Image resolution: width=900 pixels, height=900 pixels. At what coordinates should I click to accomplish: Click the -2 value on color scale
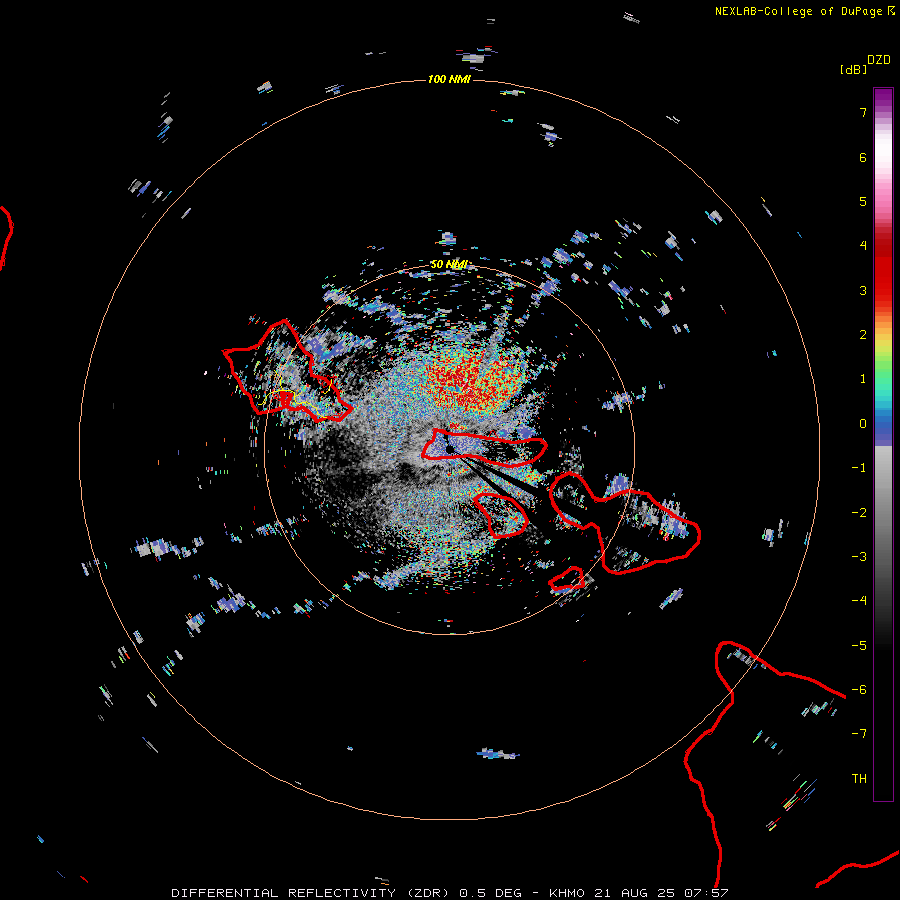click(859, 513)
